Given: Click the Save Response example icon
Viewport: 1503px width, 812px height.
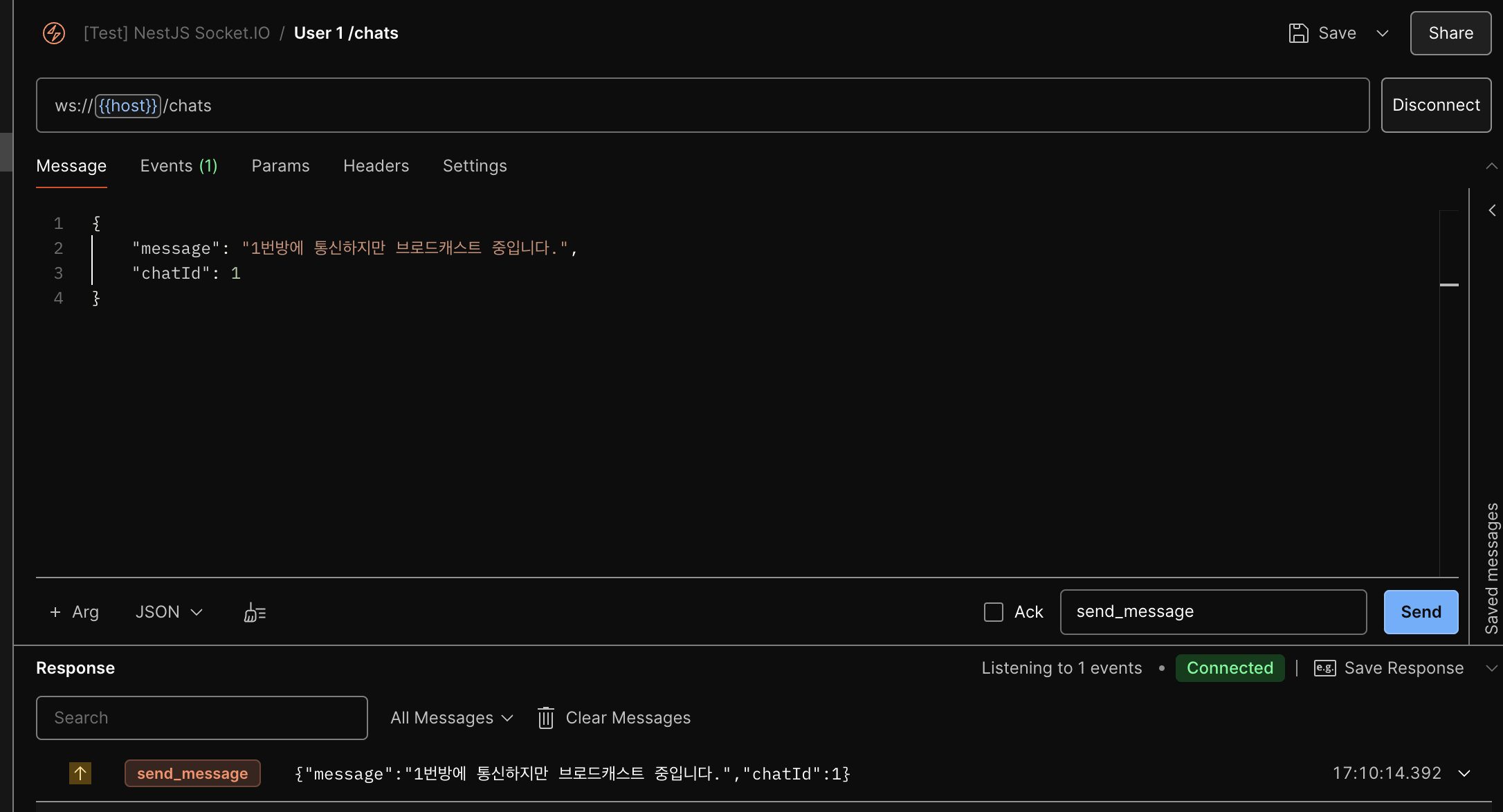Looking at the screenshot, I should (1324, 668).
